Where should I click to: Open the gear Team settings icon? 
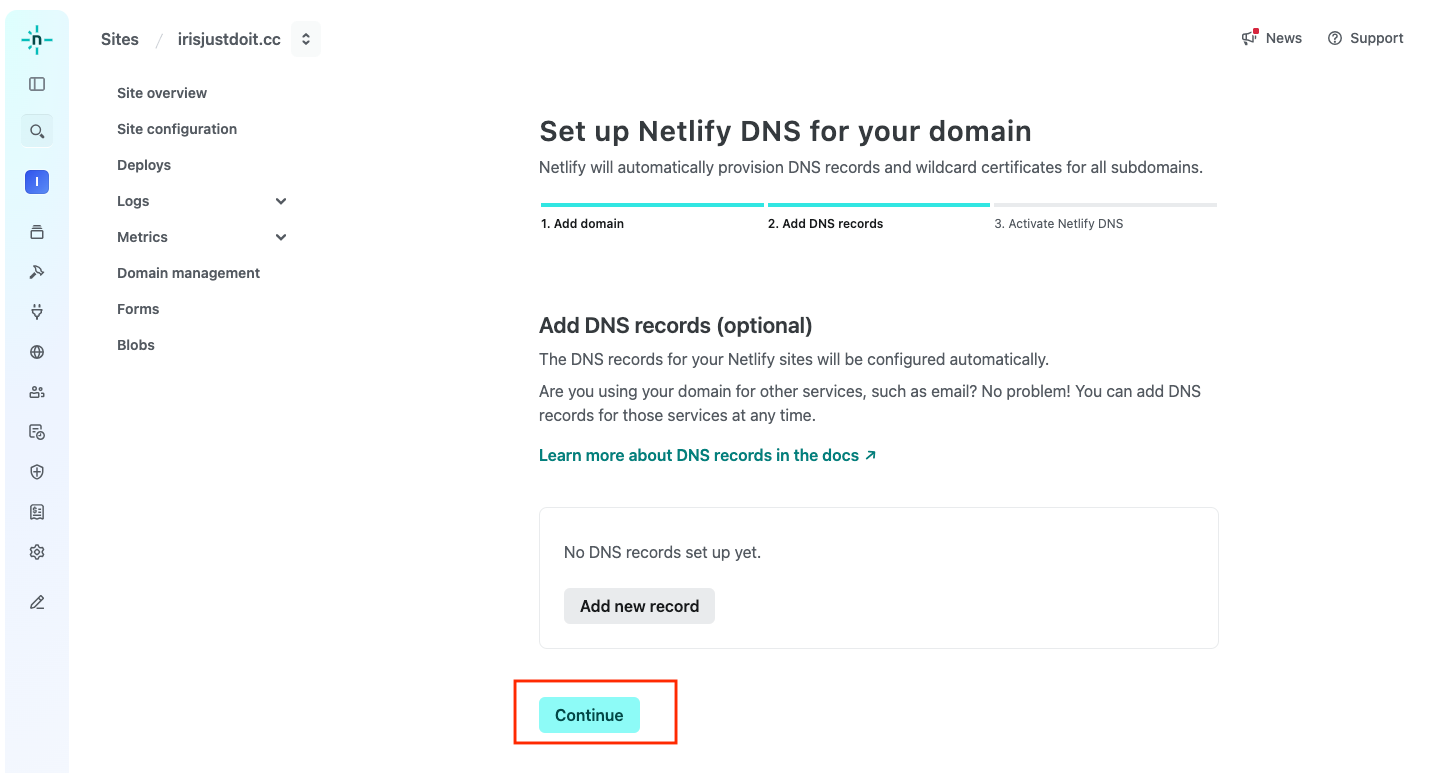(x=37, y=552)
